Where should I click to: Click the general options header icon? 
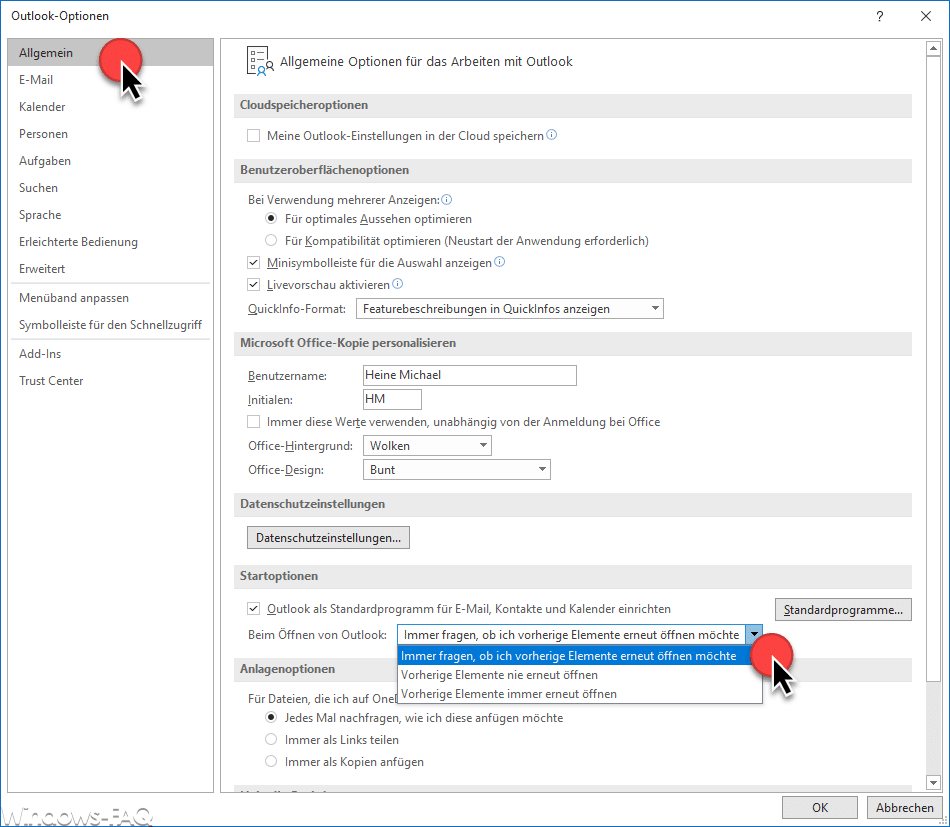(259, 61)
